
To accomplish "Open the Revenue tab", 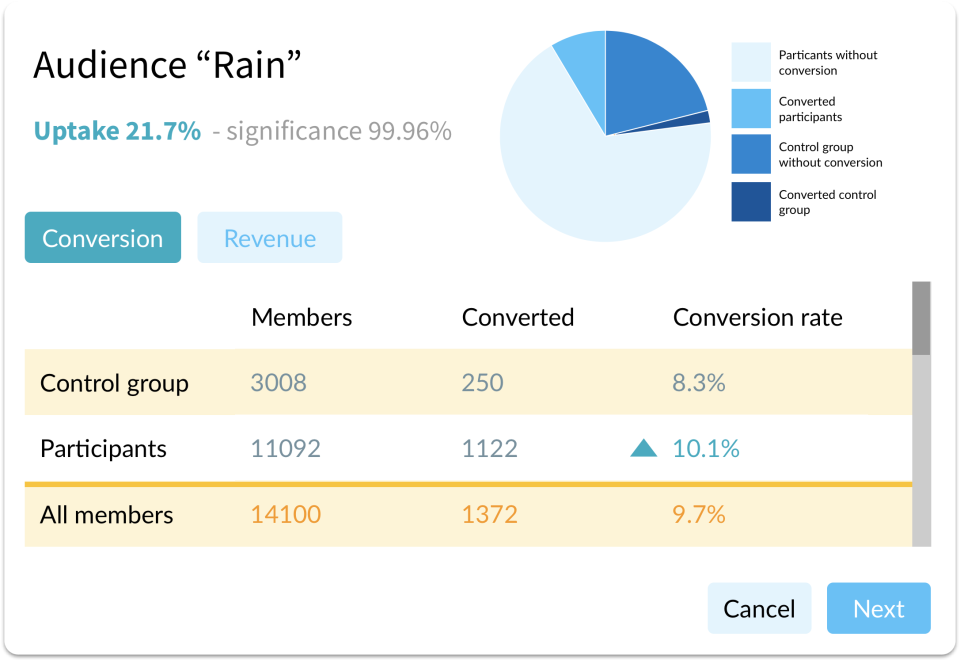I will pos(270,238).
